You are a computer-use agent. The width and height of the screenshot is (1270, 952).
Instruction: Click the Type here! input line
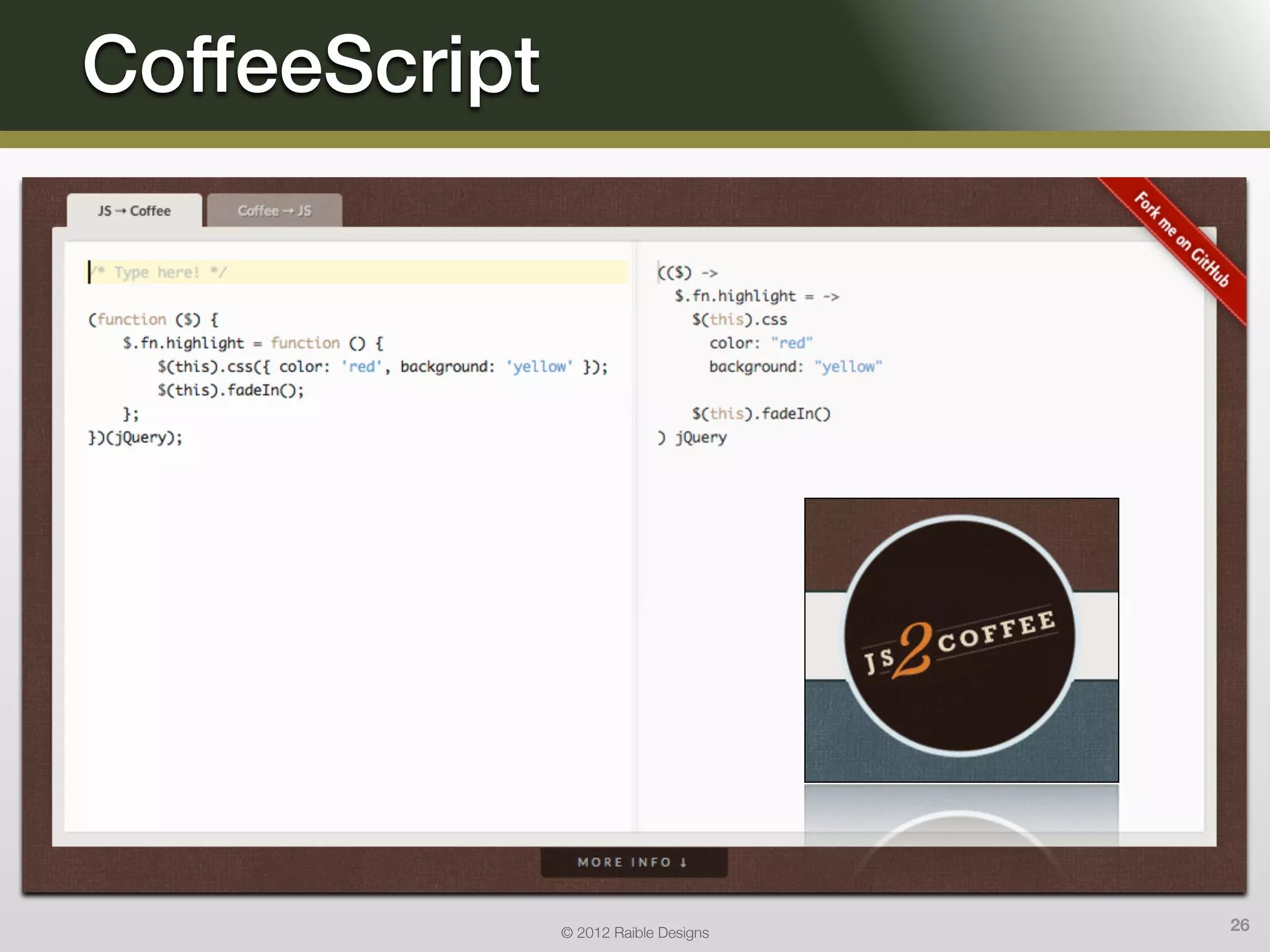pyautogui.click(x=357, y=272)
